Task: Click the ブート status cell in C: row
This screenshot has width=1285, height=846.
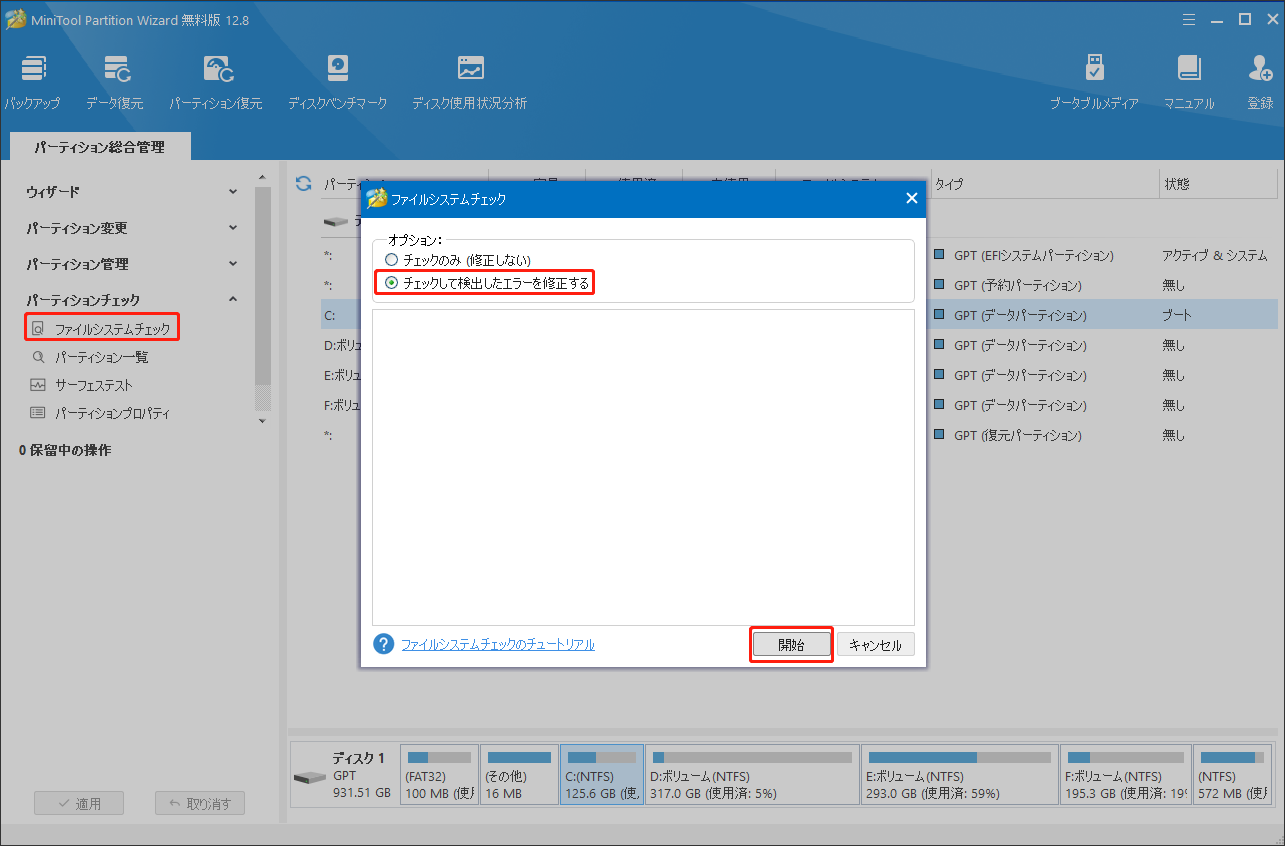Action: pyautogui.click(x=1176, y=316)
